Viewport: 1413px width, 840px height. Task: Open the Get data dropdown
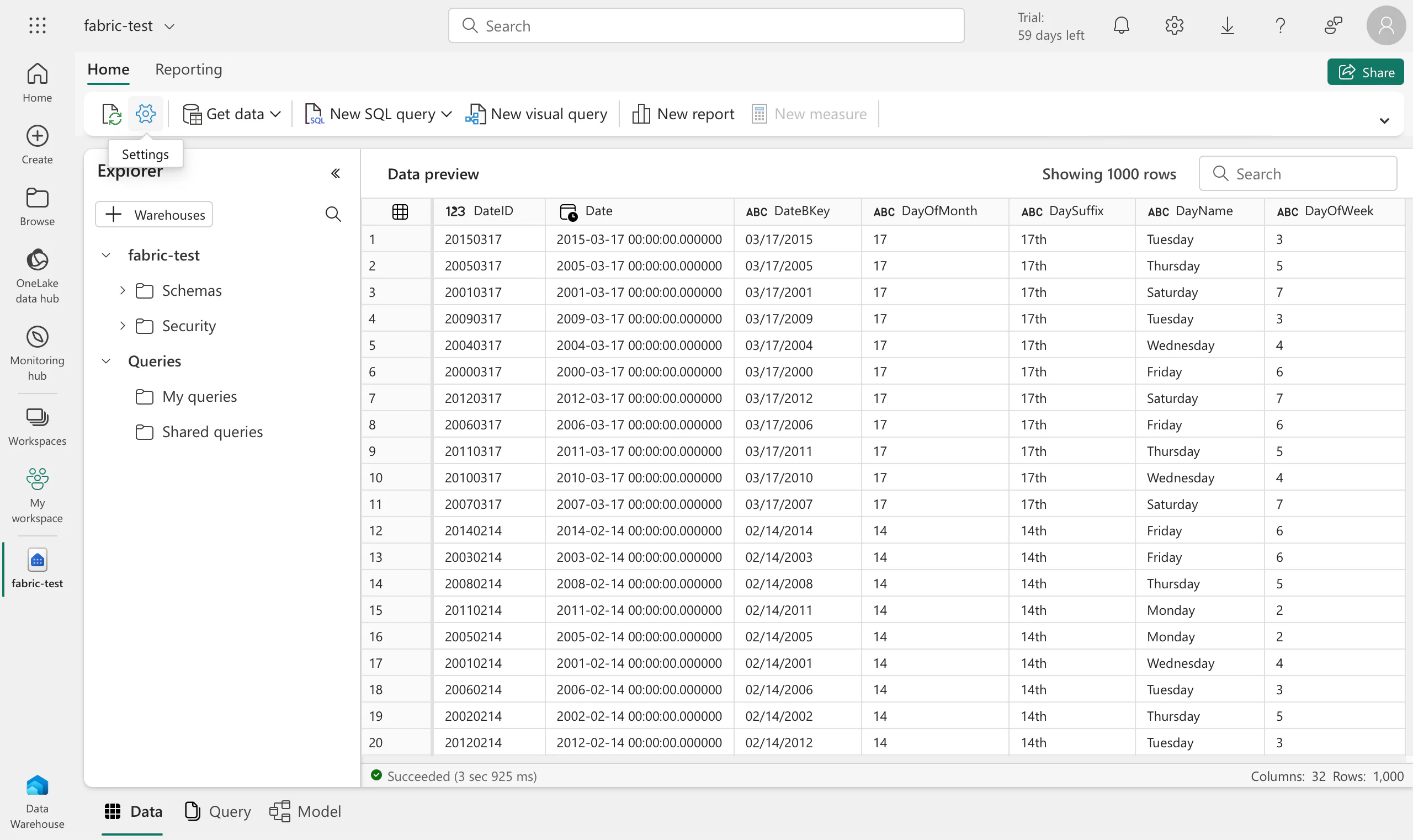click(x=232, y=114)
